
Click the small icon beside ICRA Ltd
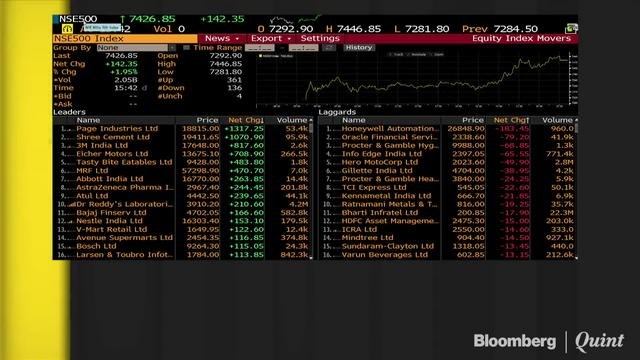337,230
